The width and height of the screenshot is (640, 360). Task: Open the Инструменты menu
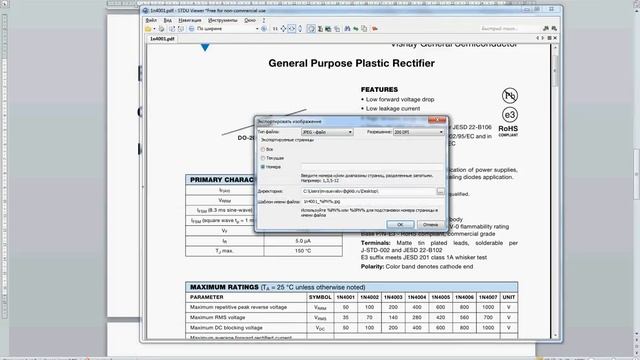point(222,20)
